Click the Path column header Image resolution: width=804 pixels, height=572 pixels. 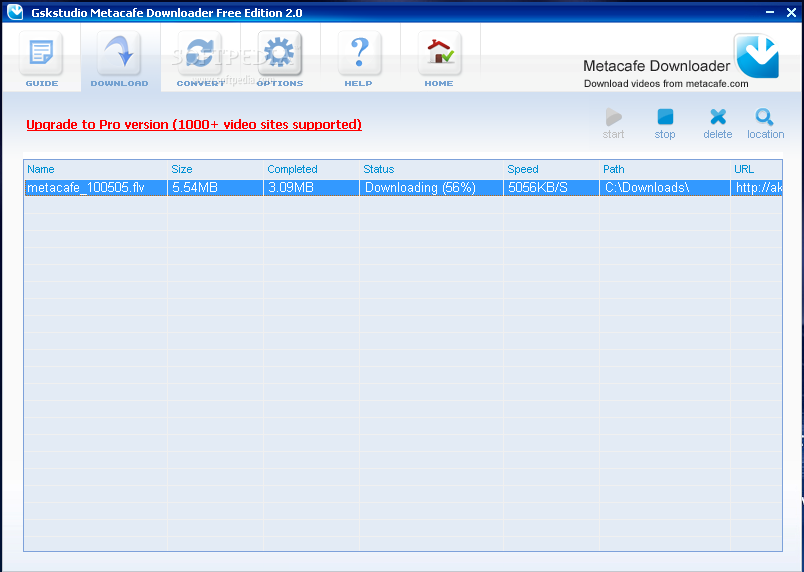pos(665,169)
